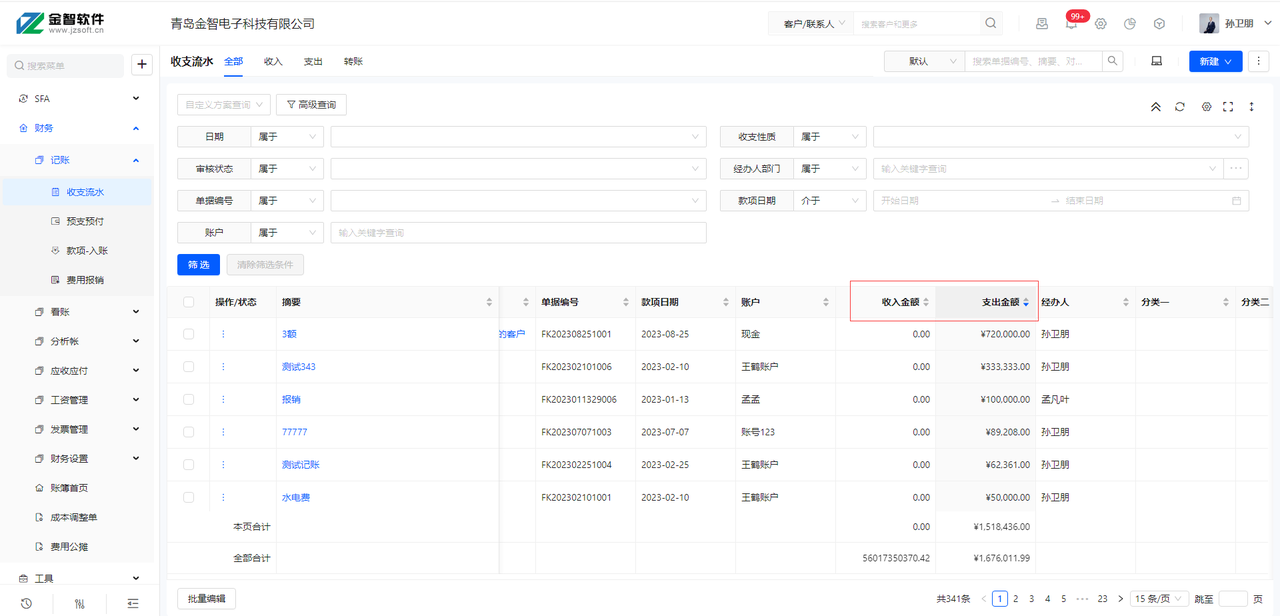Image resolution: width=1280 pixels, height=616 pixels.
Task: Click the 搜索菜单 menu search field
Action: point(66,65)
